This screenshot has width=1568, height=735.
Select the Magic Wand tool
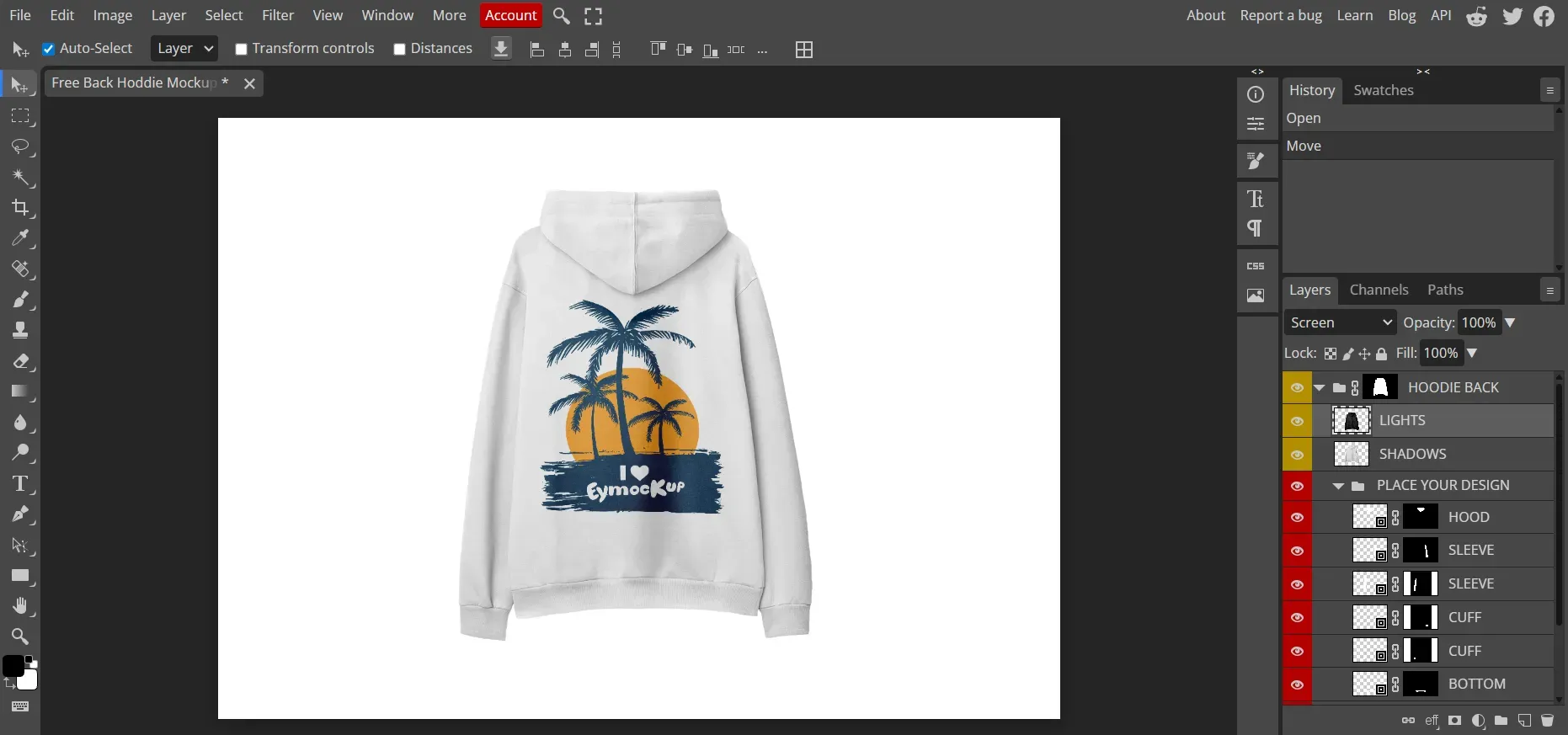point(19,177)
